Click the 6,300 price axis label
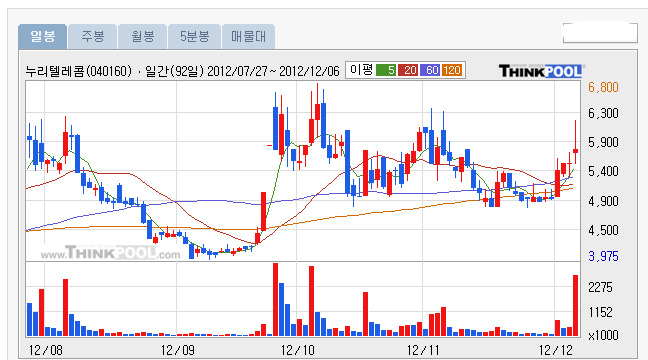 pos(603,113)
